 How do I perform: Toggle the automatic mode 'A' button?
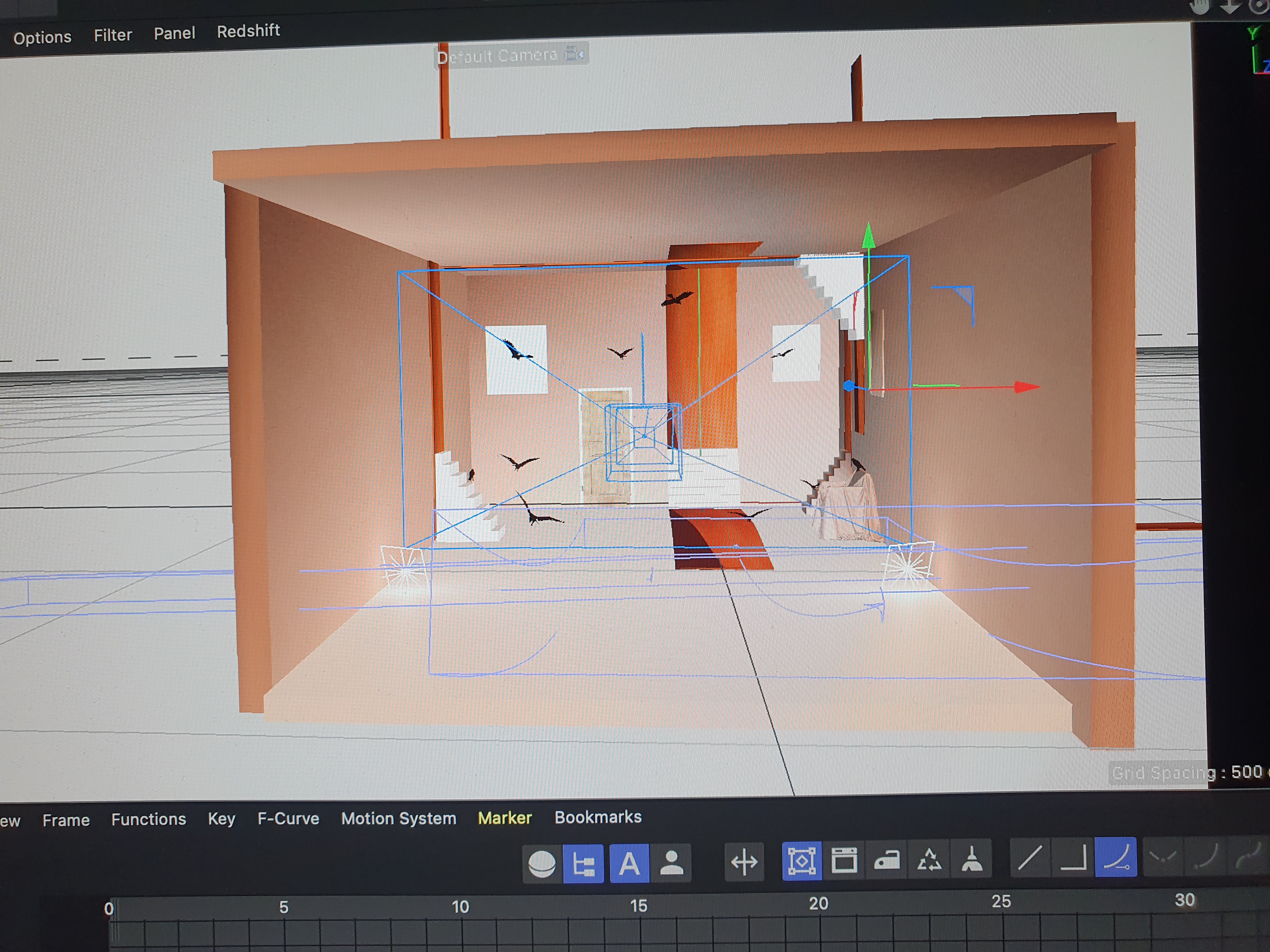coord(629,863)
